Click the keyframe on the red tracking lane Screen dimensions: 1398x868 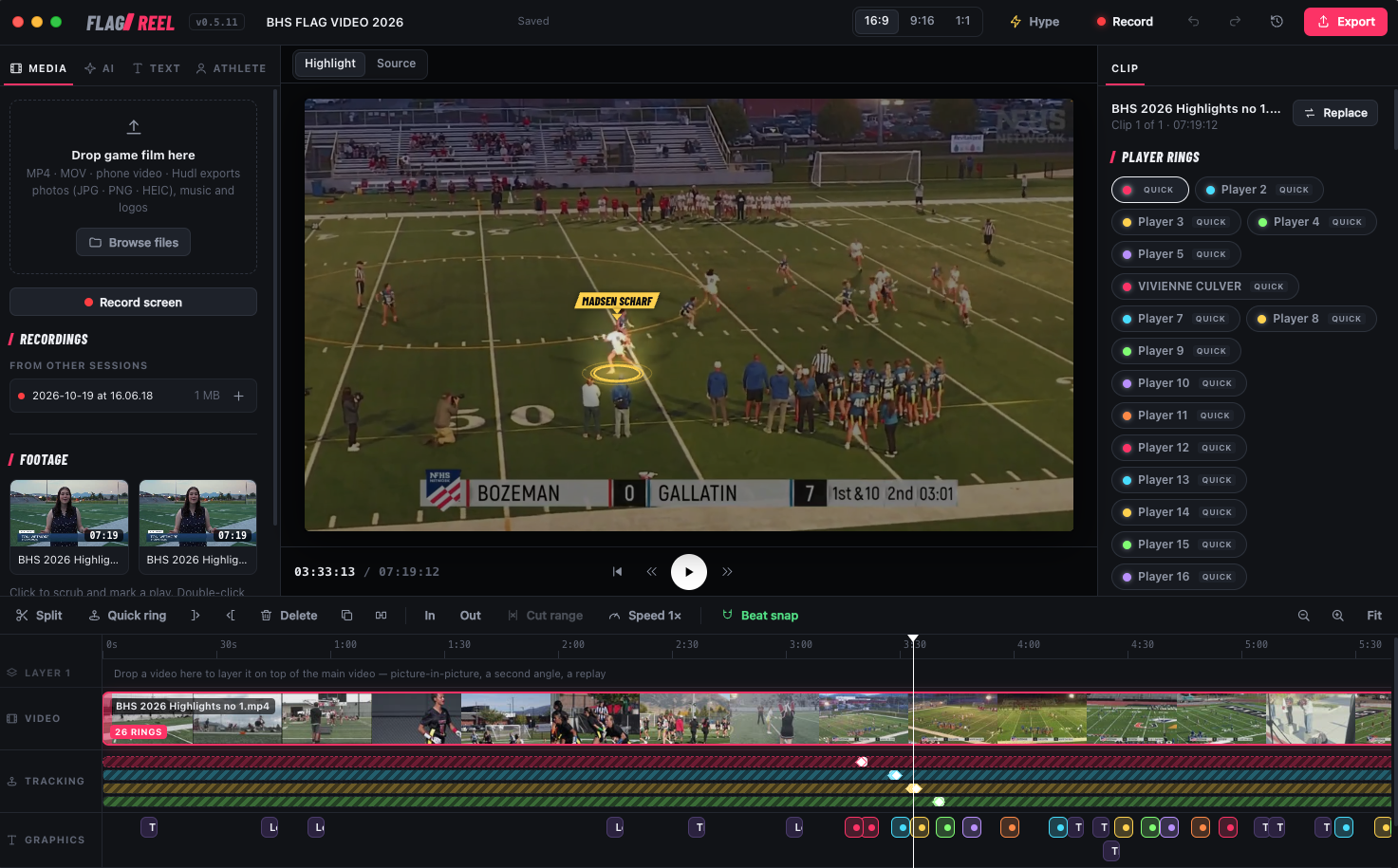point(862,762)
